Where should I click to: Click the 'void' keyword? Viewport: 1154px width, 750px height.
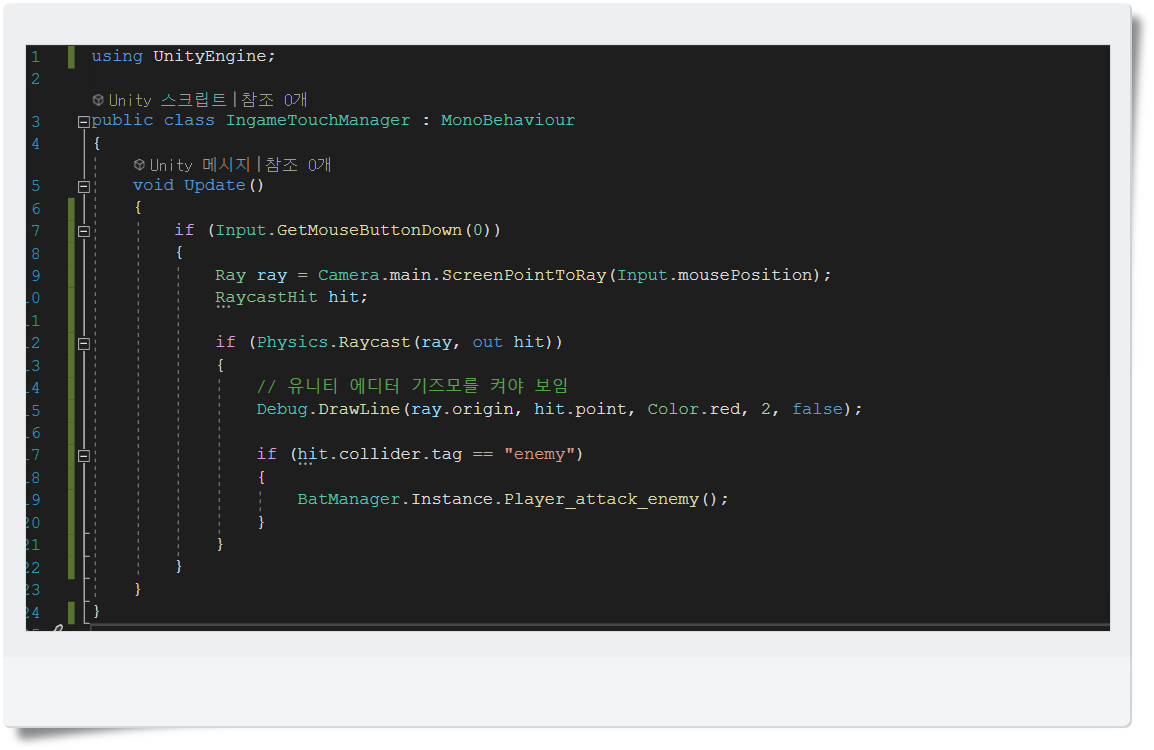tap(153, 185)
